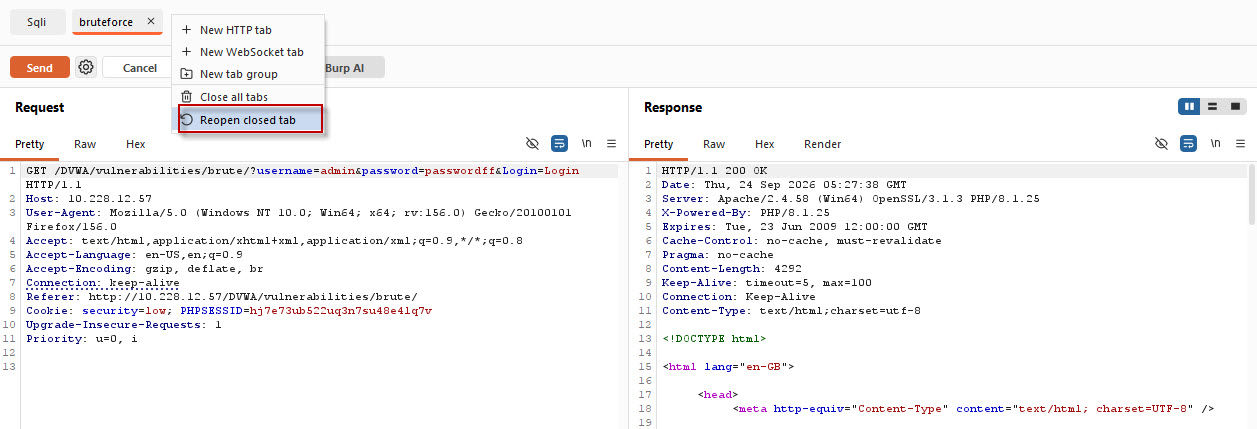Viewport: 1257px width, 429px height.
Task: Click the Cancel button
Action: pyautogui.click(x=139, y=67)
